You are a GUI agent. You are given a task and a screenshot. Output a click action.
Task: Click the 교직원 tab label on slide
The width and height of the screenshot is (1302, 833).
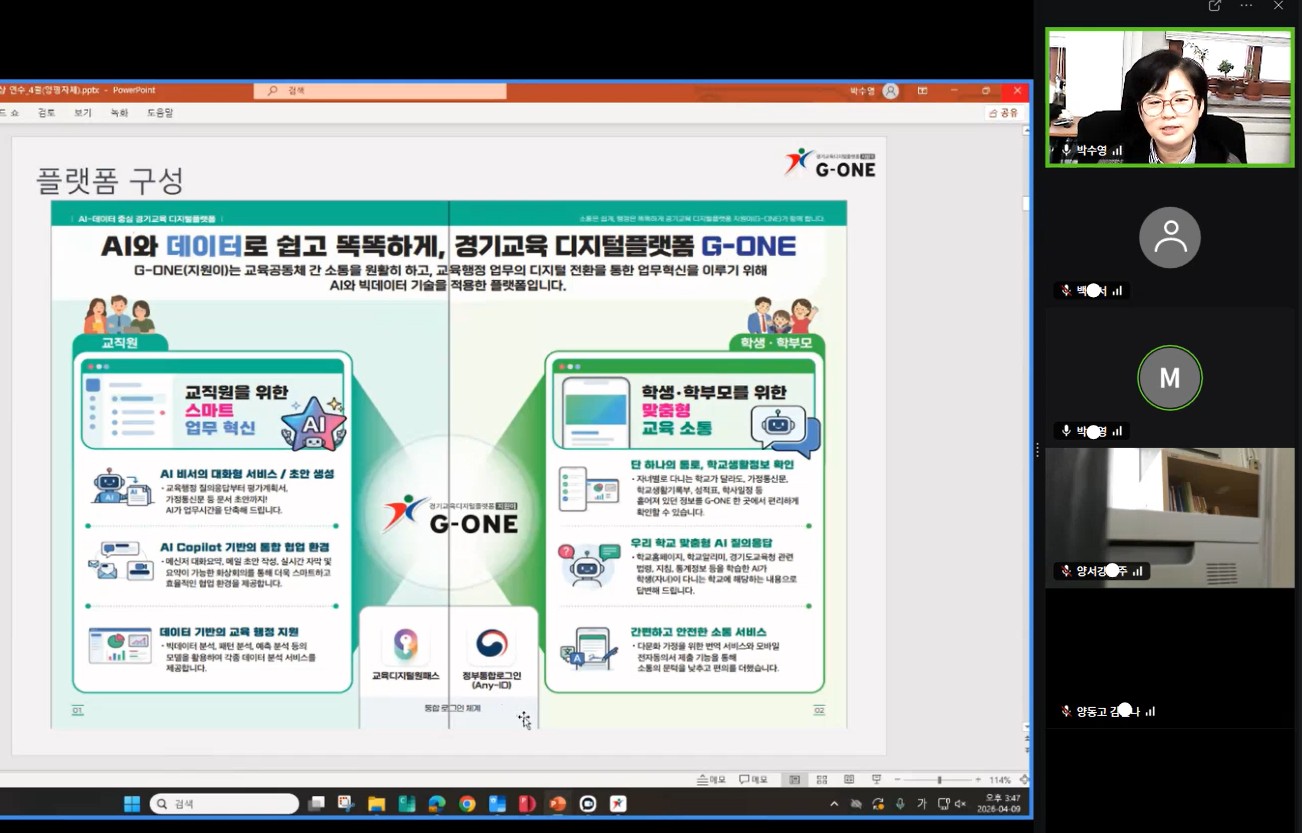118,343
